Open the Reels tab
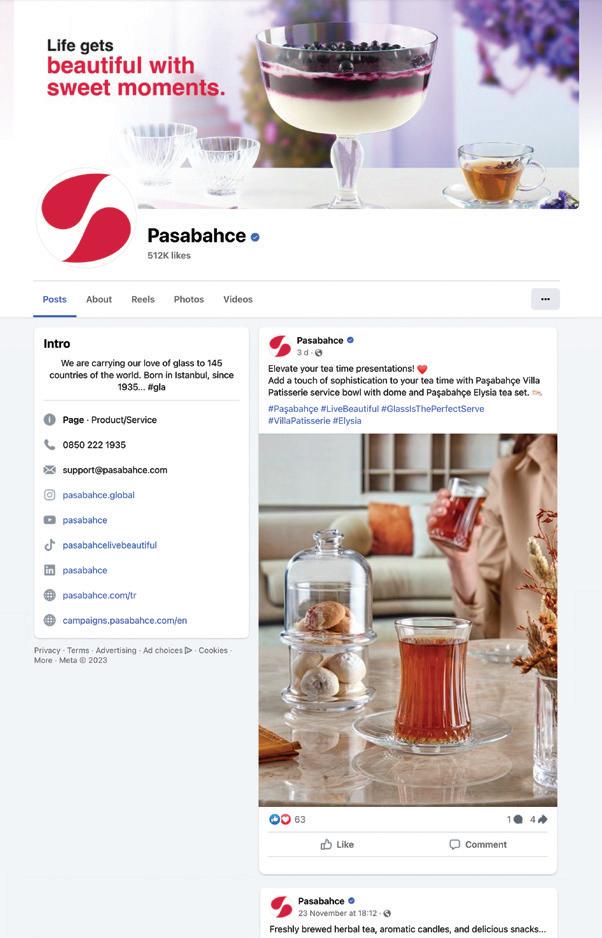 coord(143,299)
